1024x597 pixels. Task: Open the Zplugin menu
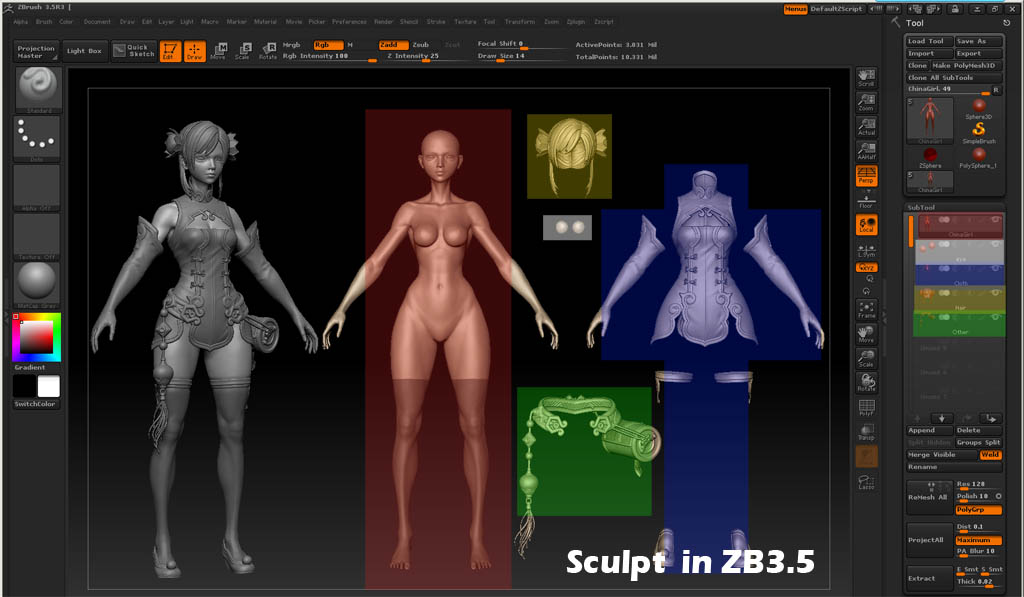click(x=576, y=22)
